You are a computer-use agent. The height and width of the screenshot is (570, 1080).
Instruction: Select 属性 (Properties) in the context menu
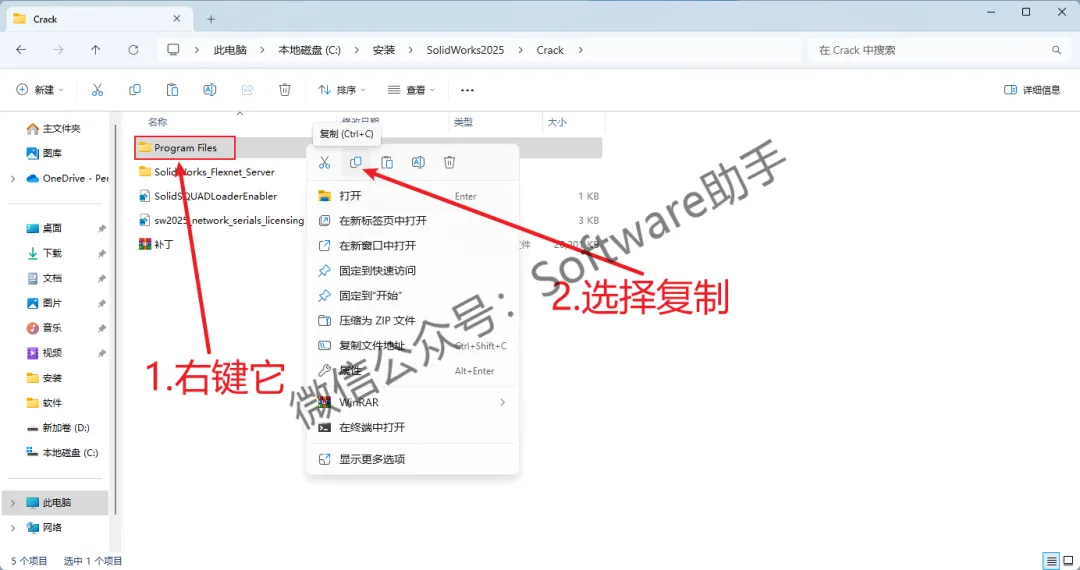(413, 370)
